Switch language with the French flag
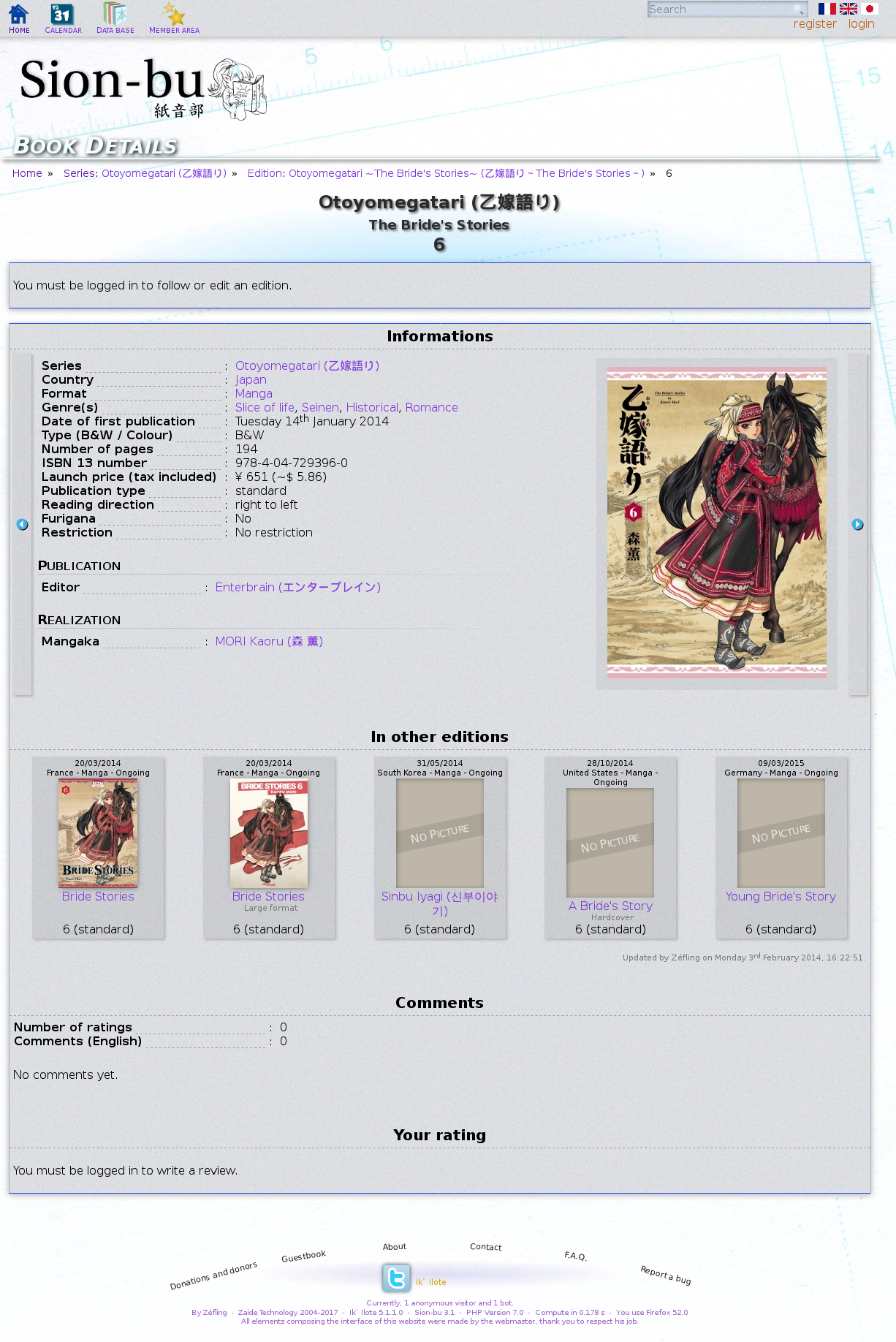Viewport: 896px width, 1342px height. (827, 9)
